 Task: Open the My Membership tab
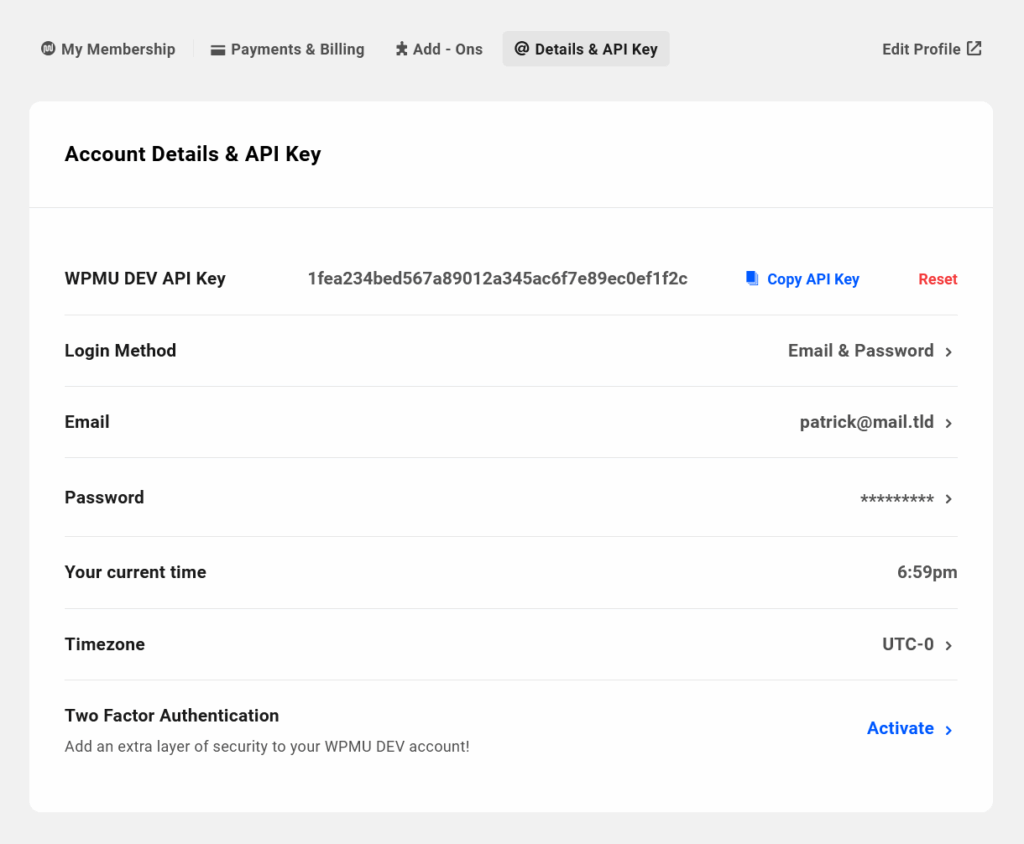coord(108,49)
